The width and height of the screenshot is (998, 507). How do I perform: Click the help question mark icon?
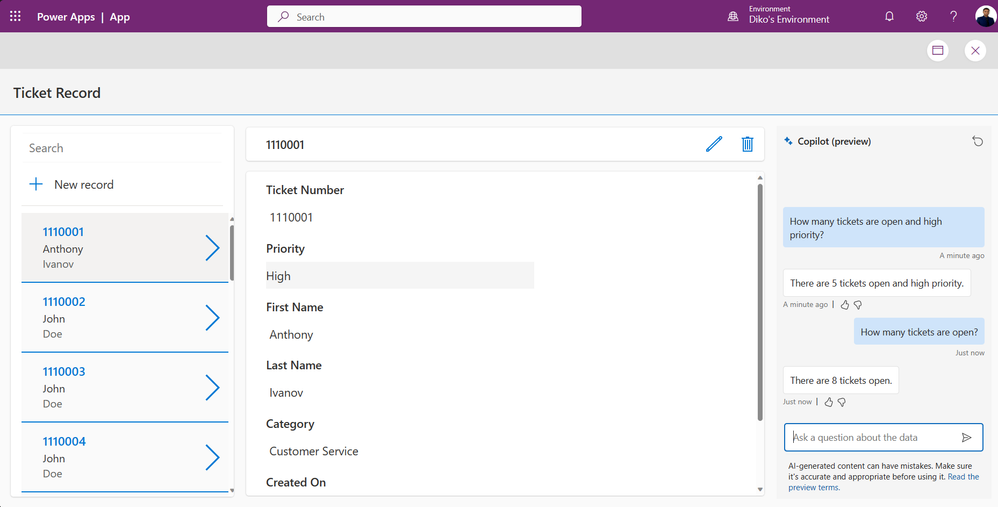coord(953,17)
